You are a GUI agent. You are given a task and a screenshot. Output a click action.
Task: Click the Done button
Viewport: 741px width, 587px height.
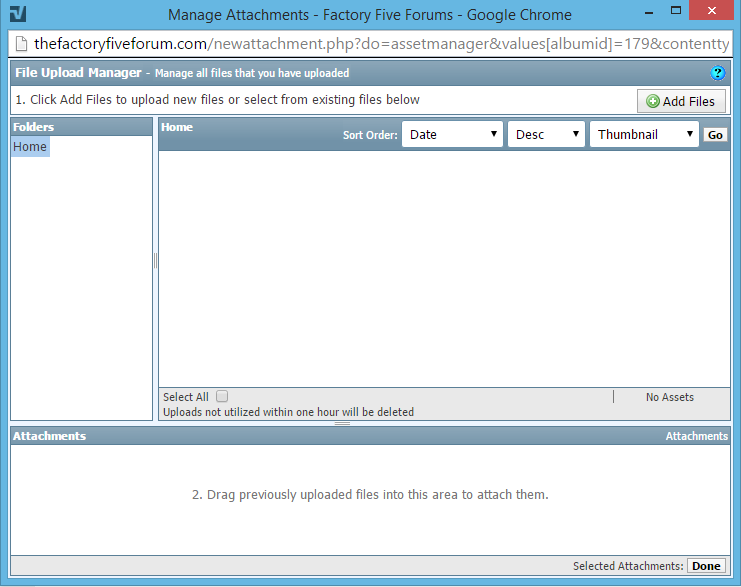click(706, 566)
